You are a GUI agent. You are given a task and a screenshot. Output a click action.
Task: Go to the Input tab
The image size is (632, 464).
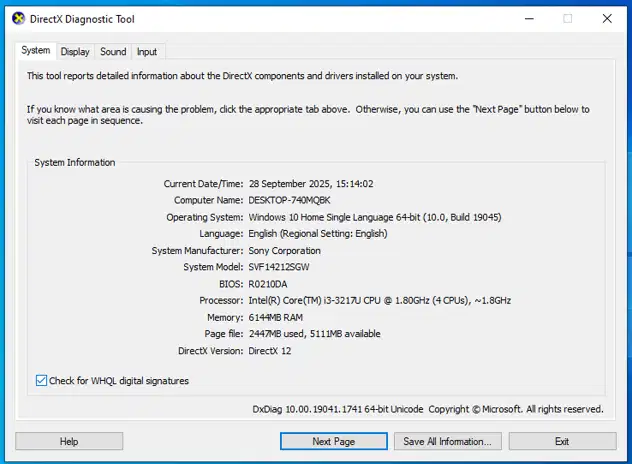point(147,52)
